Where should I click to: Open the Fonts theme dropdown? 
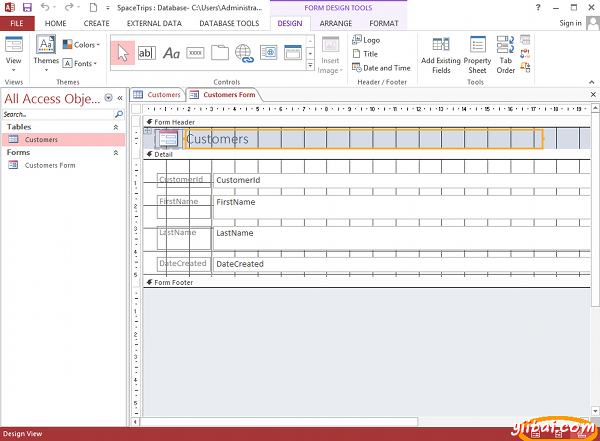[80, 63]
